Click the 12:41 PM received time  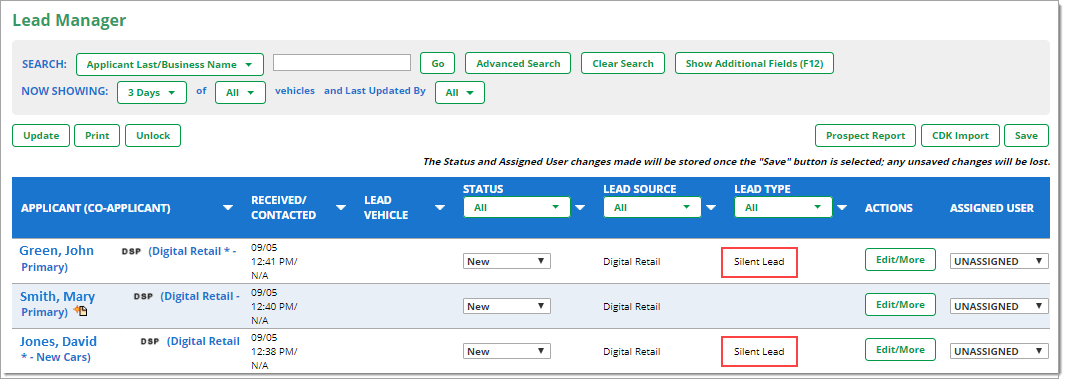(274, 262)
